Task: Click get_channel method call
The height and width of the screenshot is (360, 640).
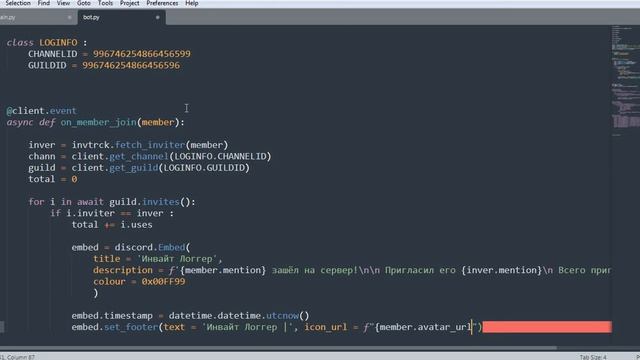Action: [x=139, y=156]
